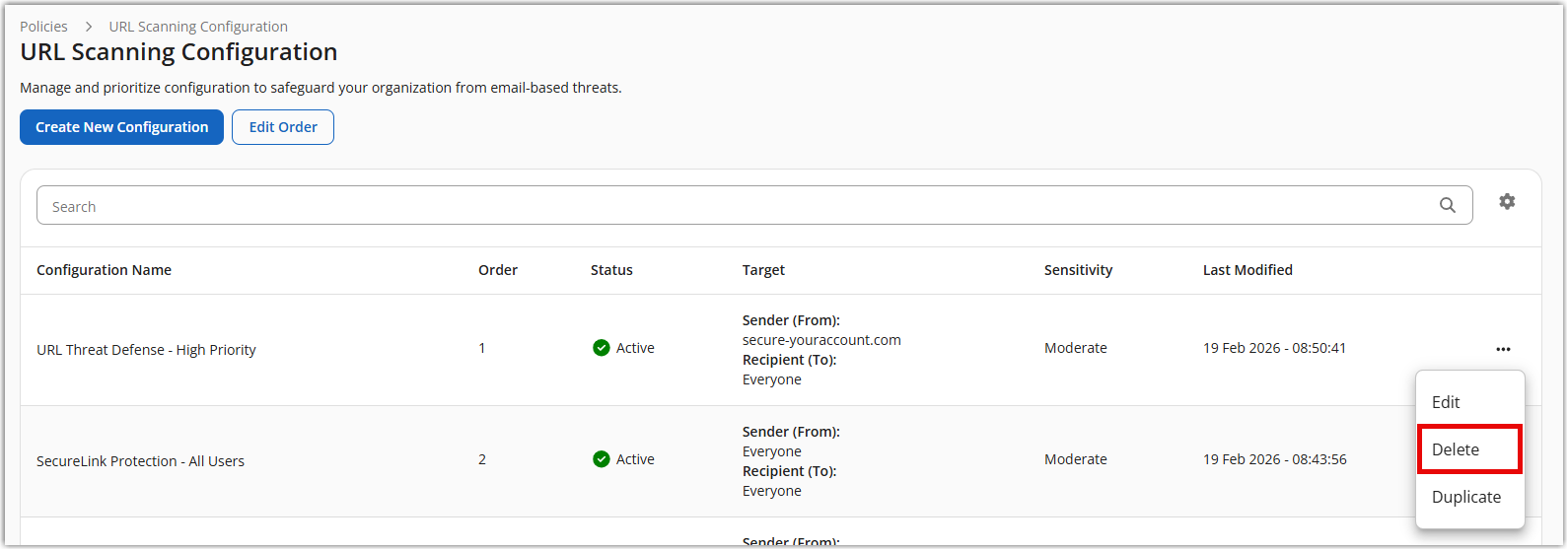Go to Policies via the breadcrumb
This screenshot has height=550, width=1568.
point(43,27)
